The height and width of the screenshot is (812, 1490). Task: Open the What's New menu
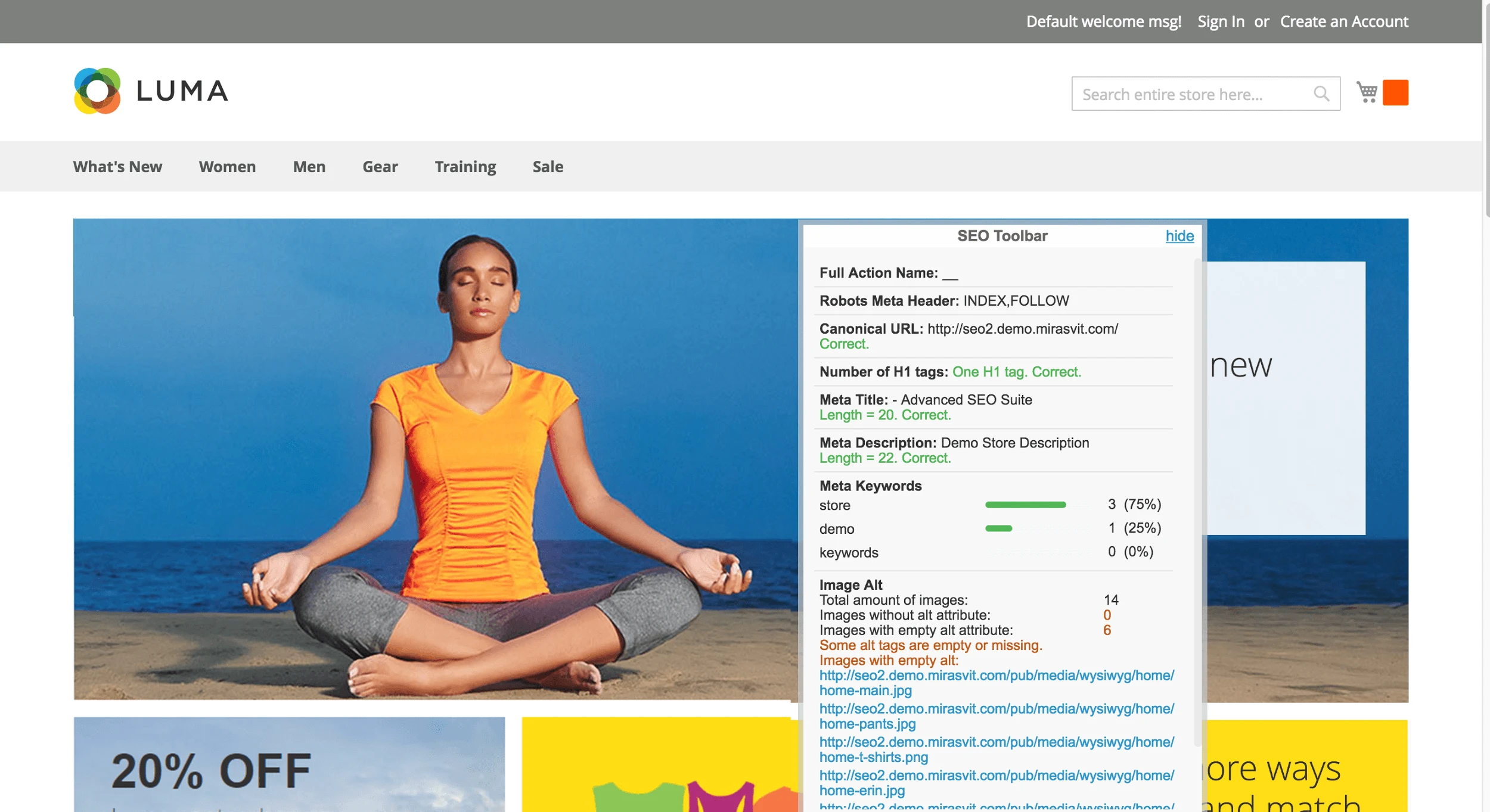[117, 167]
